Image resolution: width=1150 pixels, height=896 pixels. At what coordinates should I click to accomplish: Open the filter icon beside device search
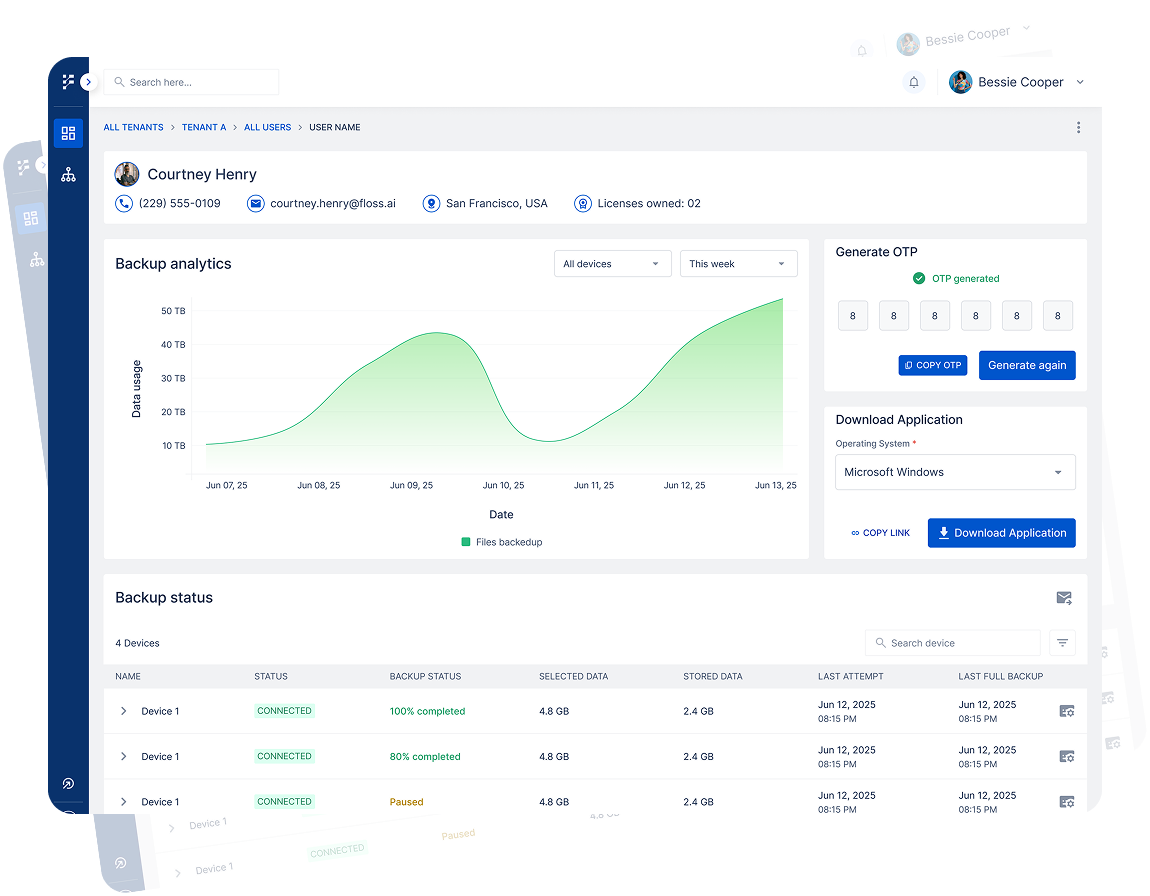pos(1062,643)
